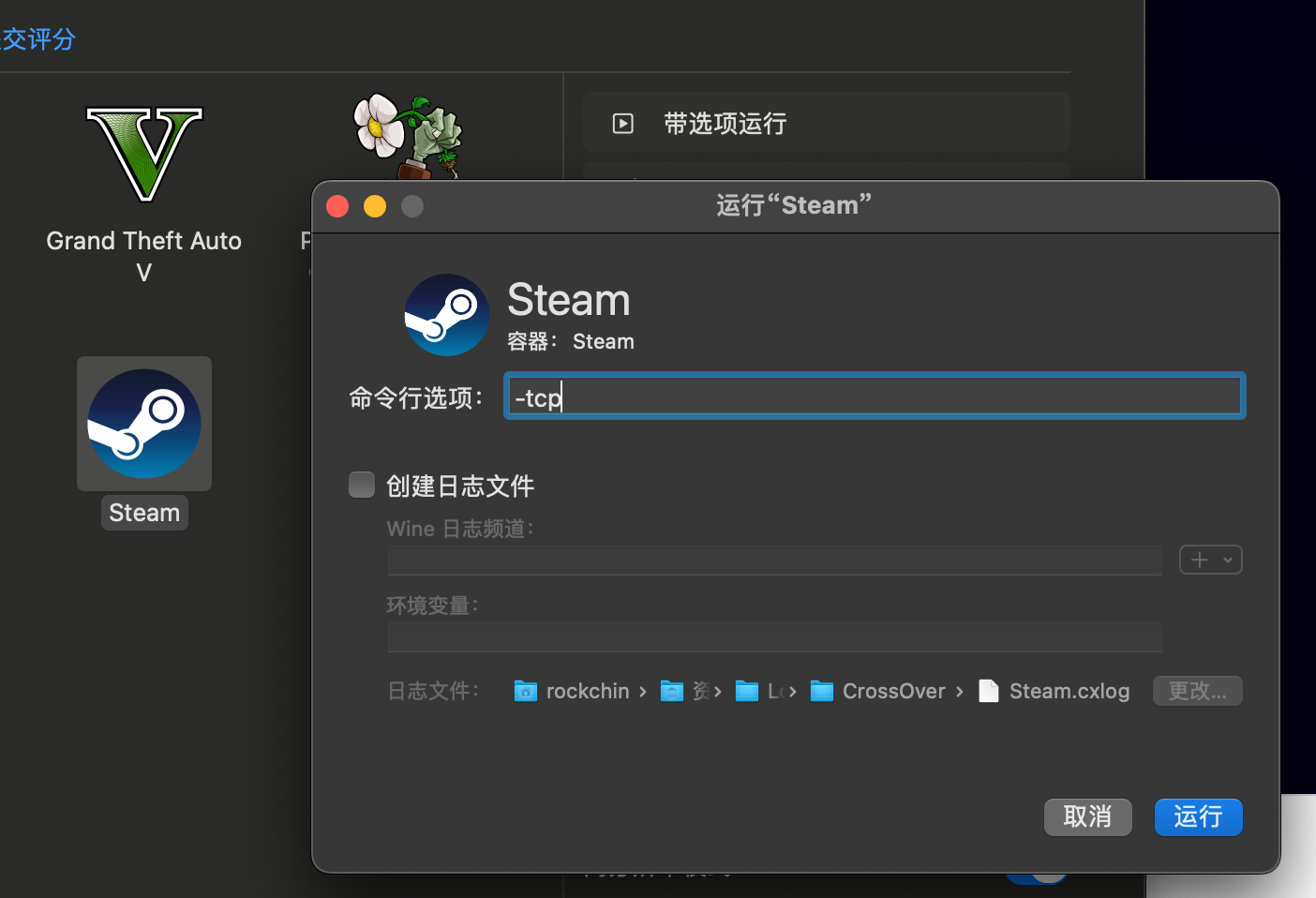
Task: Click the 更改... button for the log file
Action: pos(1197,691)
